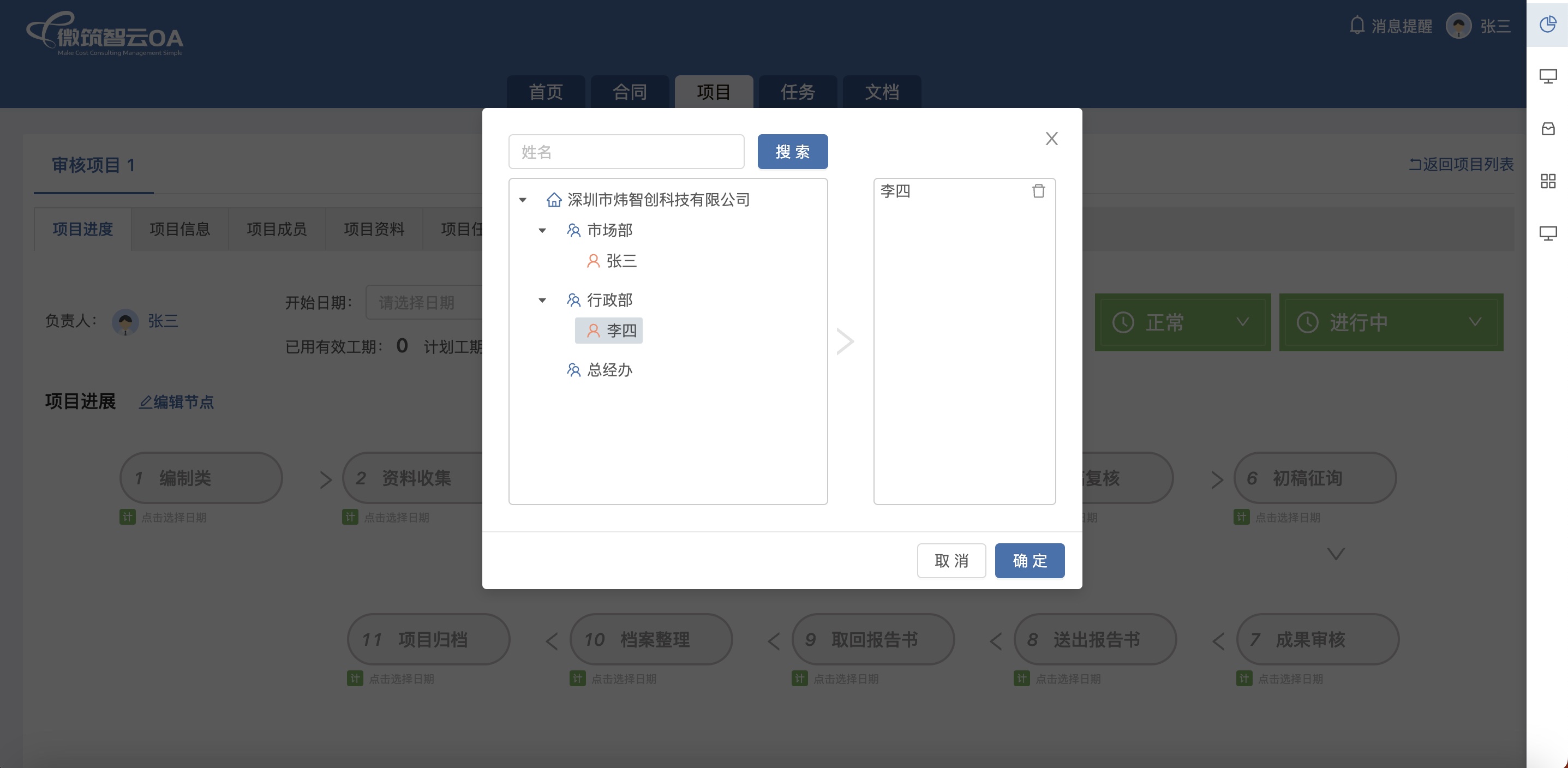1568x768 pixels.
Task: Select the 总经办 department
Action: (609, 370)
